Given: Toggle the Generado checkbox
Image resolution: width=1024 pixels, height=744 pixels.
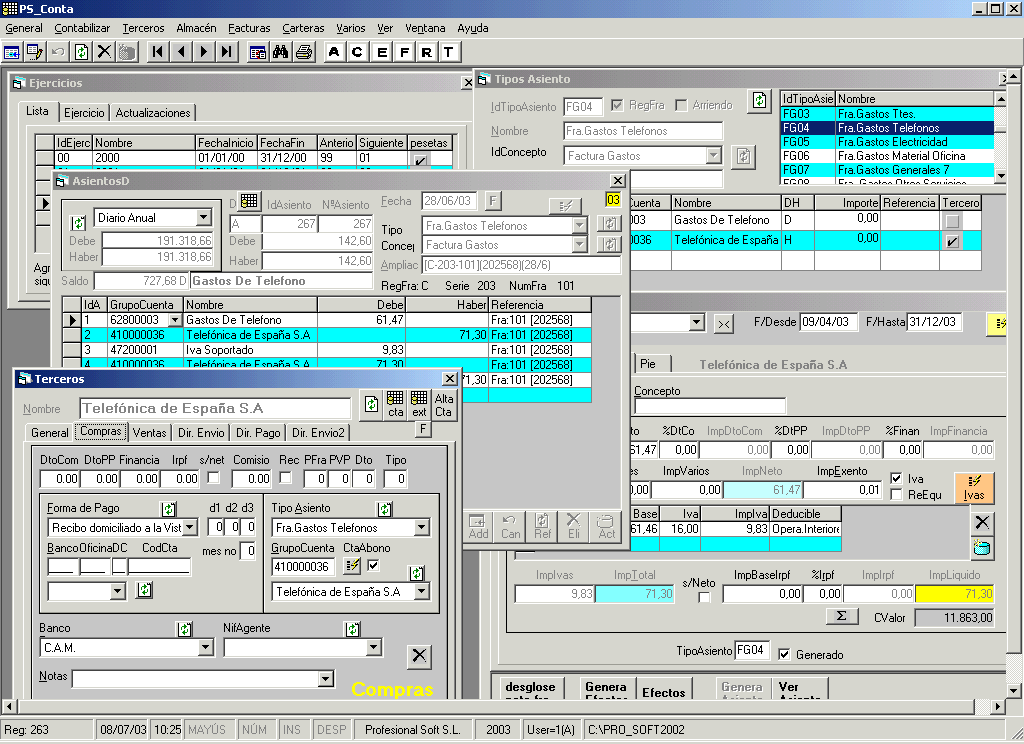Looking at the screenshot, I should pos(785,654).
